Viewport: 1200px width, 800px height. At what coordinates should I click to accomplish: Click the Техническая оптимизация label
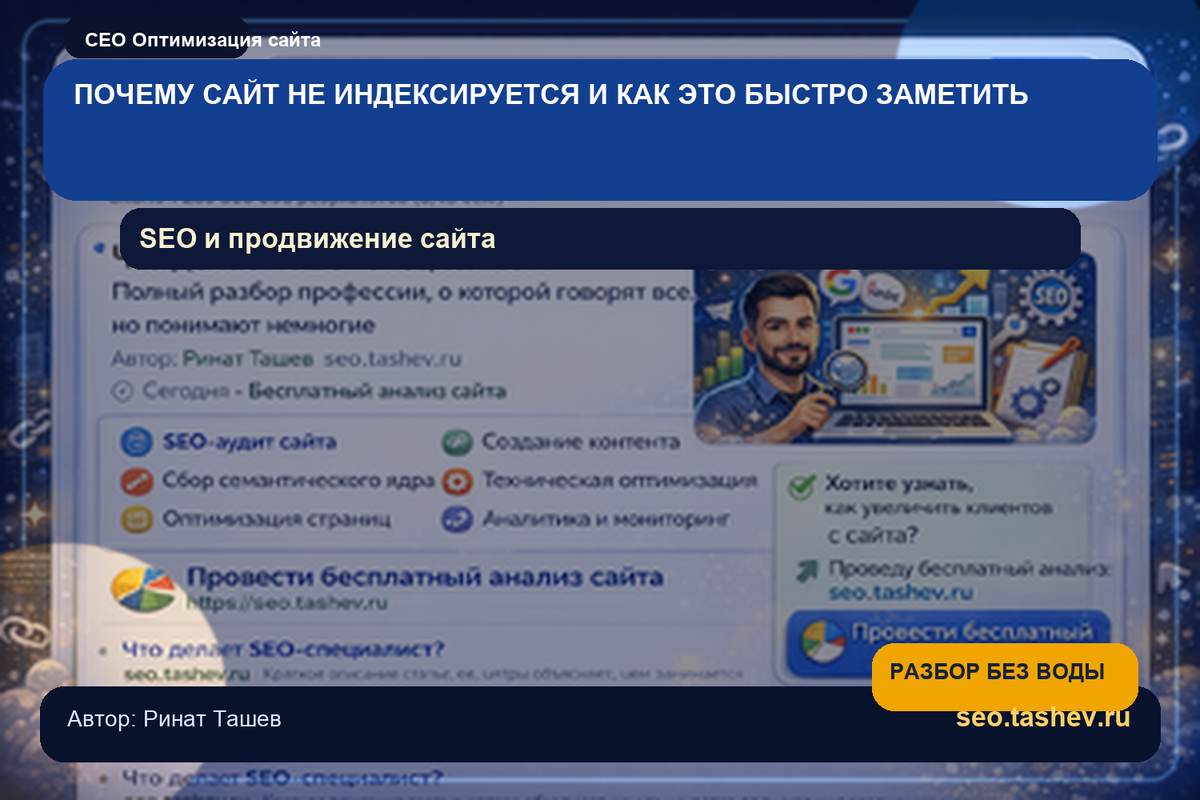(619, 481)
